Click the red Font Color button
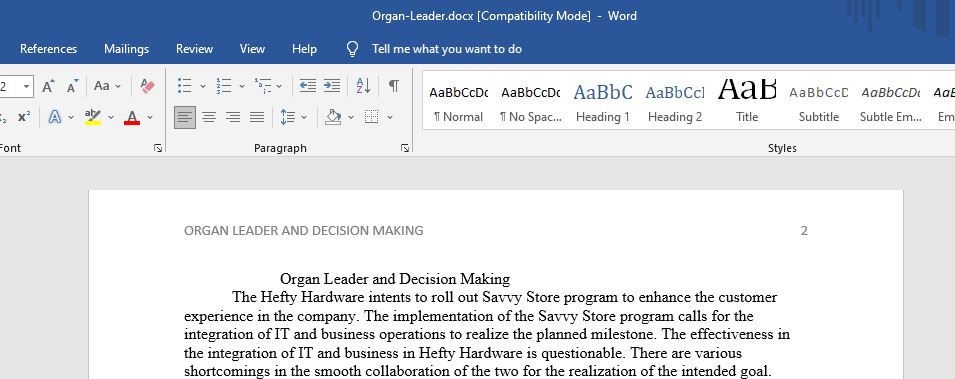The width and height of the screenshot is (955, 379). click(x=132, y=117)
